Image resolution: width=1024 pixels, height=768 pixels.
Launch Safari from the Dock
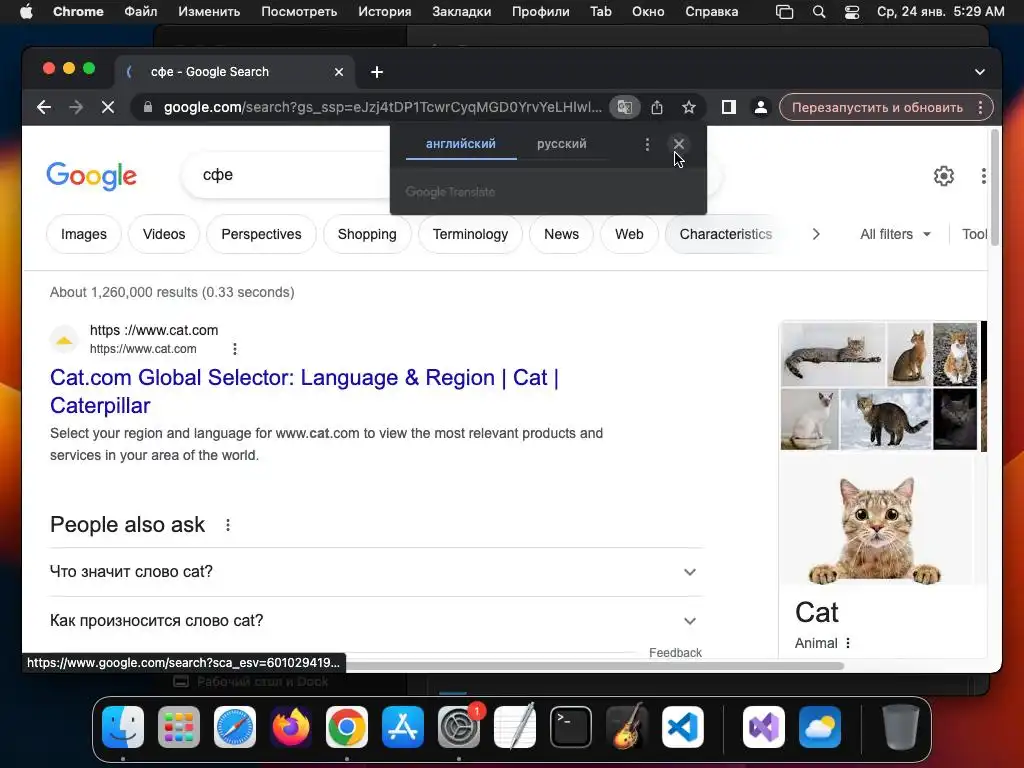pyautogui.click(x=235, y=727)
